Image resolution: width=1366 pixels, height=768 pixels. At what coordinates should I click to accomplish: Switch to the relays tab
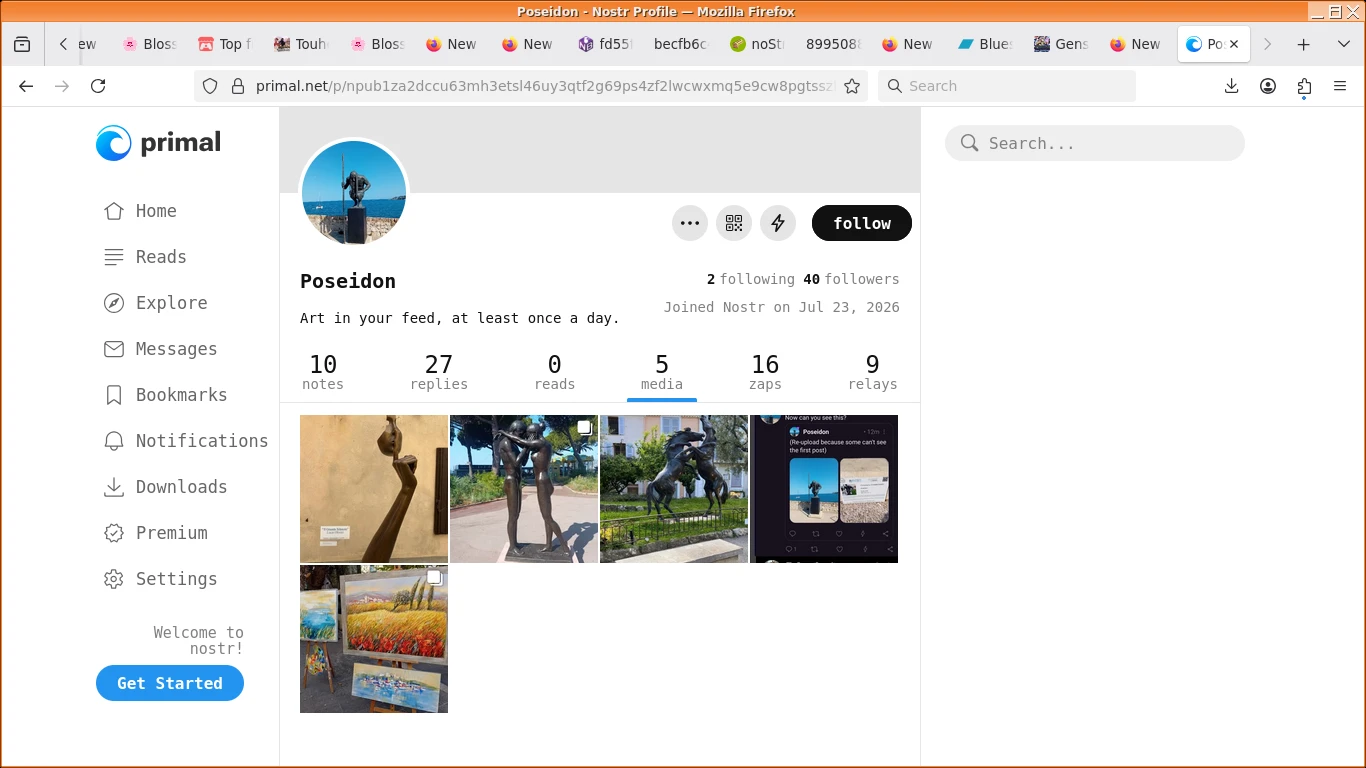(873, 372)
